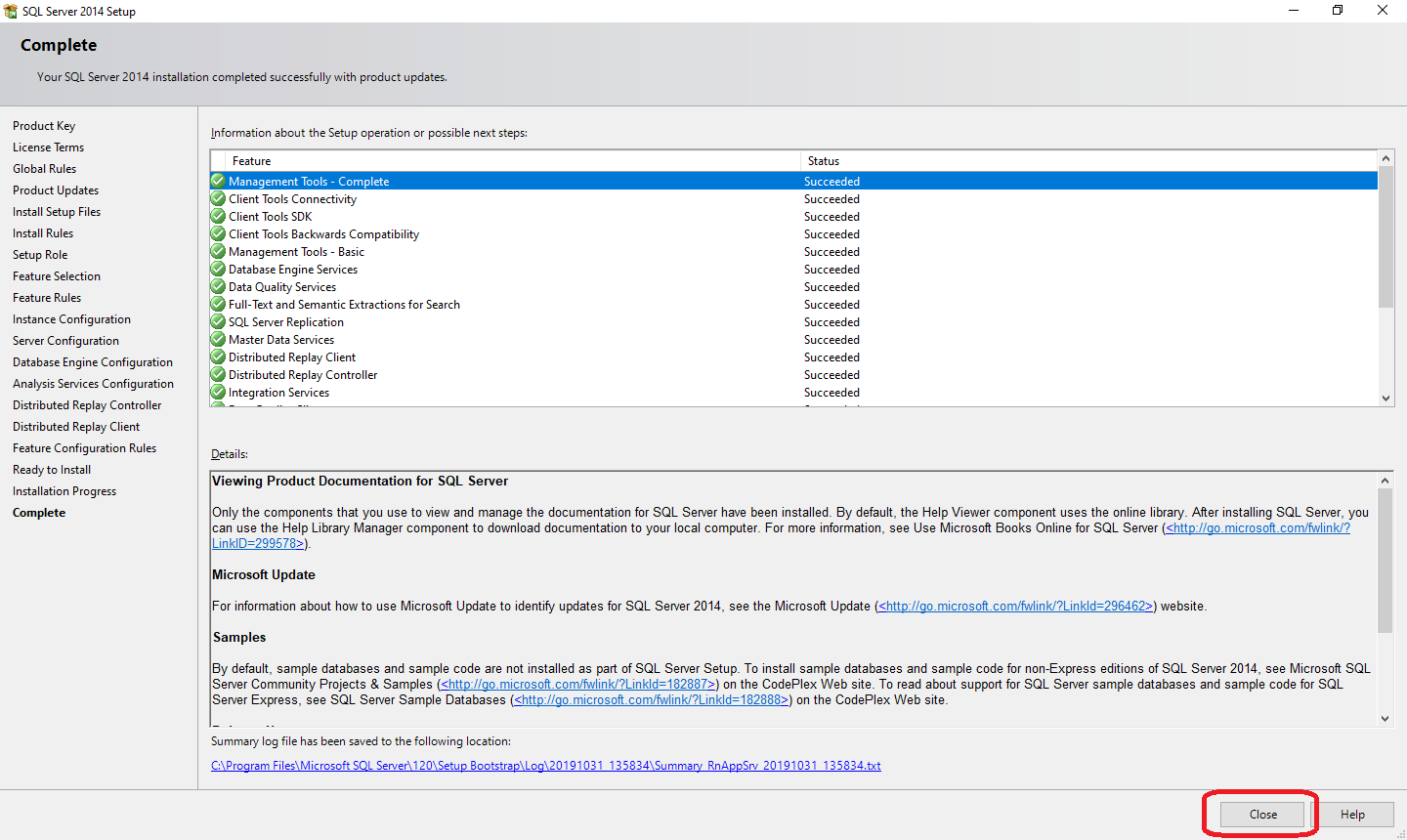
Task: Click Feature Selection step in sidebar
Action: (57, 276)
